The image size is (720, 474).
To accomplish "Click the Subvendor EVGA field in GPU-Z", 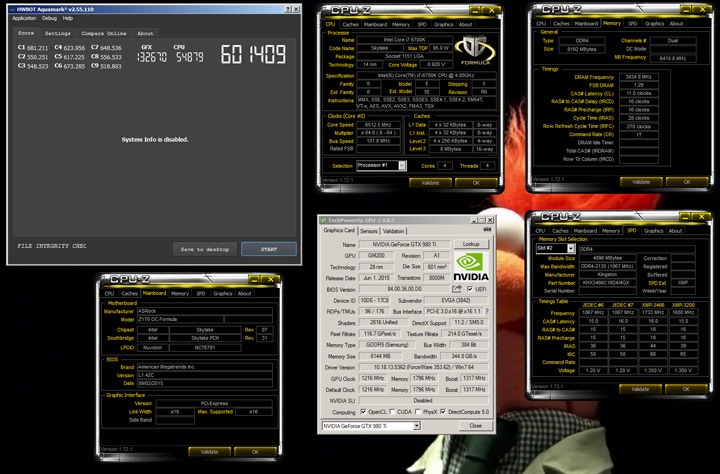I will pos(456,300).
